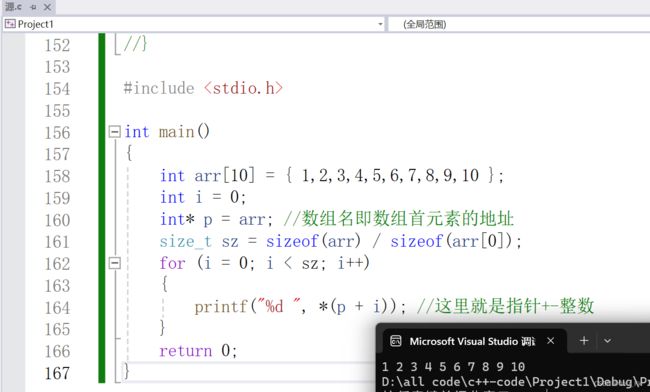This screenshot has height=392, width=650.
Task: Click the Project1 icon in the navigation bar
Action: (x=10, y=24)
